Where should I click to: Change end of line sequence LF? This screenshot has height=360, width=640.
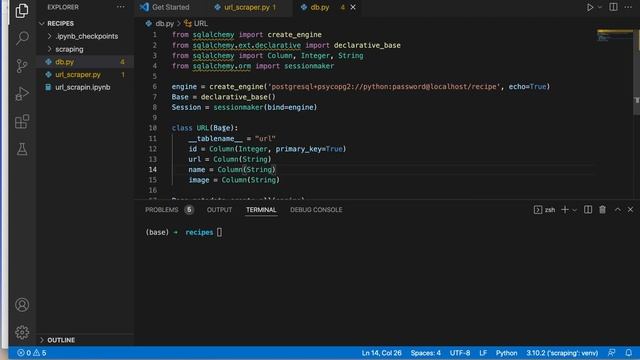(483, 353)
